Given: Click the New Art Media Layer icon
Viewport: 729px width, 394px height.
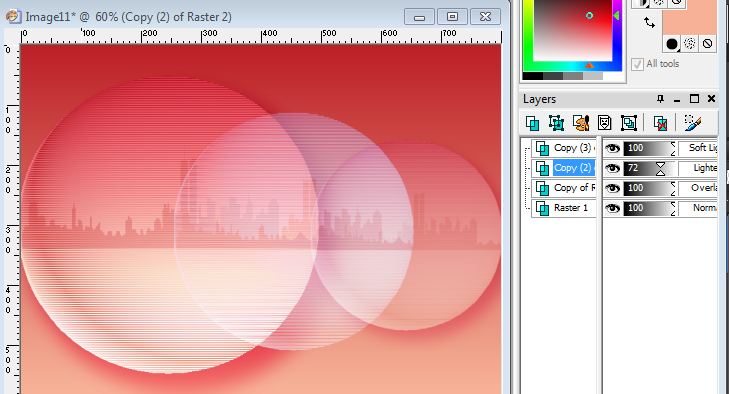Looking at the screenshot, I should tap(581, 123).
